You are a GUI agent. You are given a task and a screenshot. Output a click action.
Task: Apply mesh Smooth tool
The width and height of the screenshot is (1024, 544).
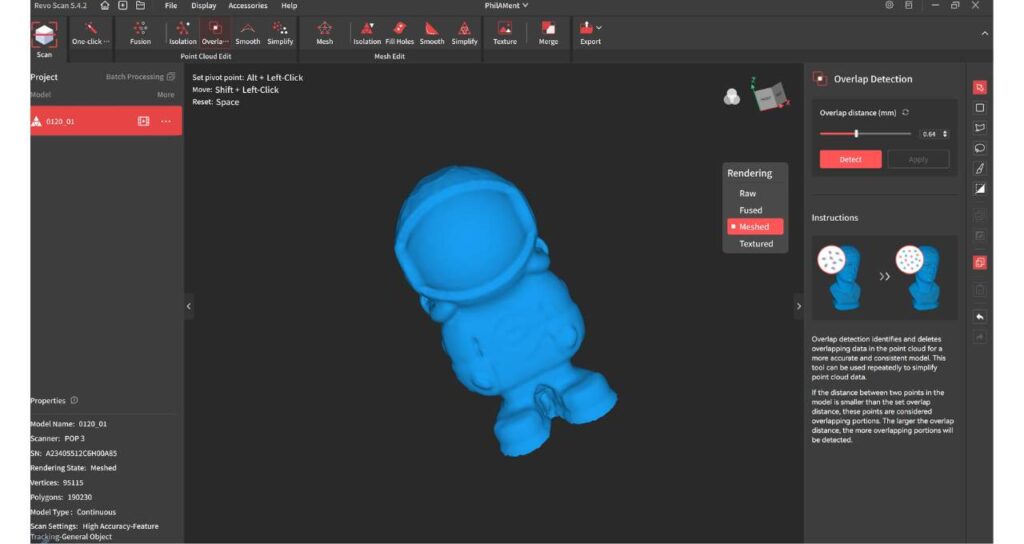click(x=432, y=33)
